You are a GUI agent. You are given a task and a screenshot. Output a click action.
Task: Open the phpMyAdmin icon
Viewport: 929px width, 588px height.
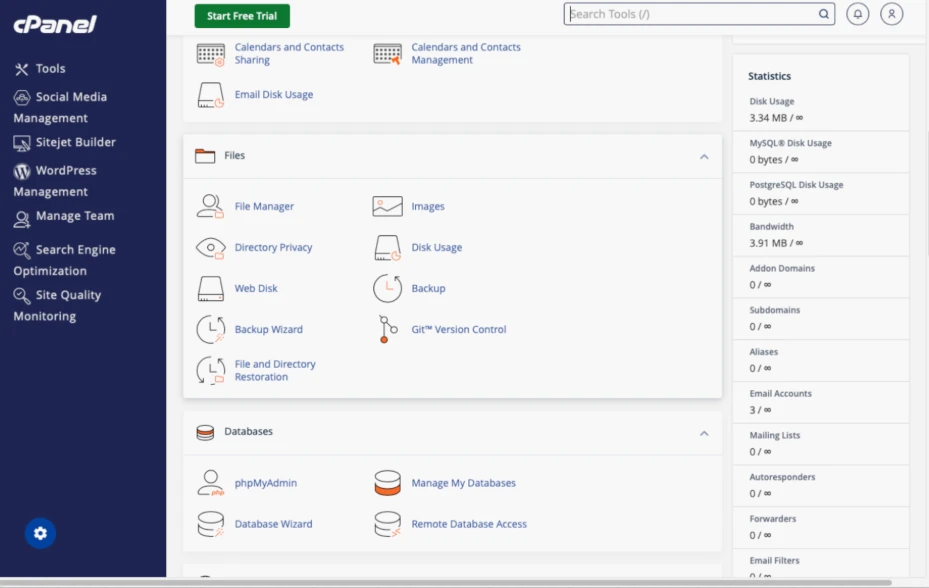[210, 482]
